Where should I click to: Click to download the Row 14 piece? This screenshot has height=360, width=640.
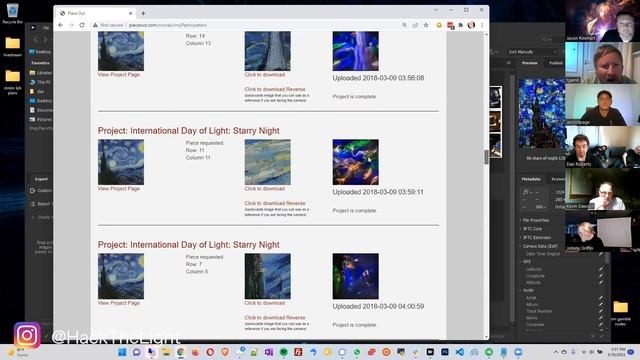click(264, 75)
